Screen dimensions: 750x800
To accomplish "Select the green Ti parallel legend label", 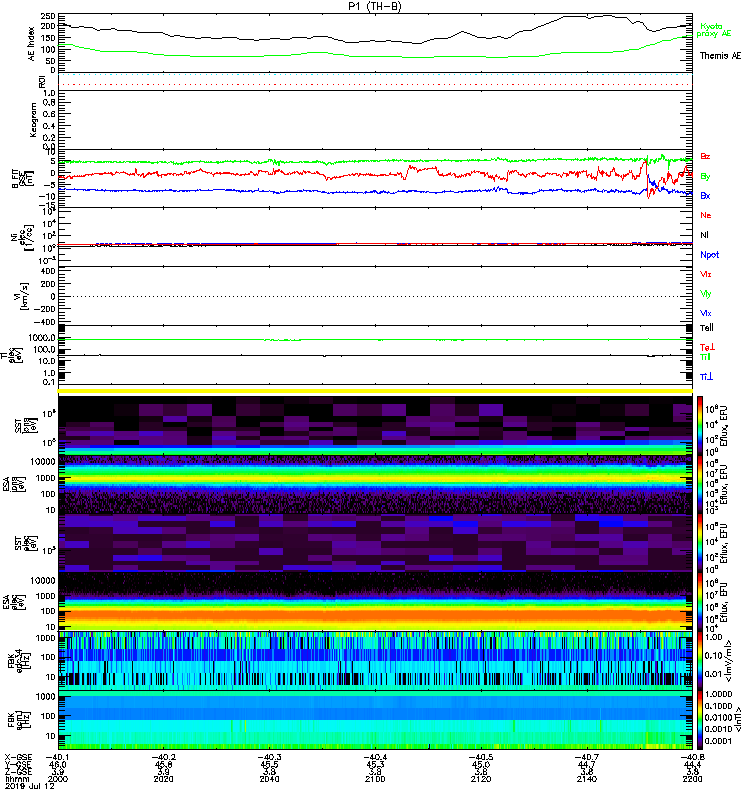I will (x=705, y=357).
